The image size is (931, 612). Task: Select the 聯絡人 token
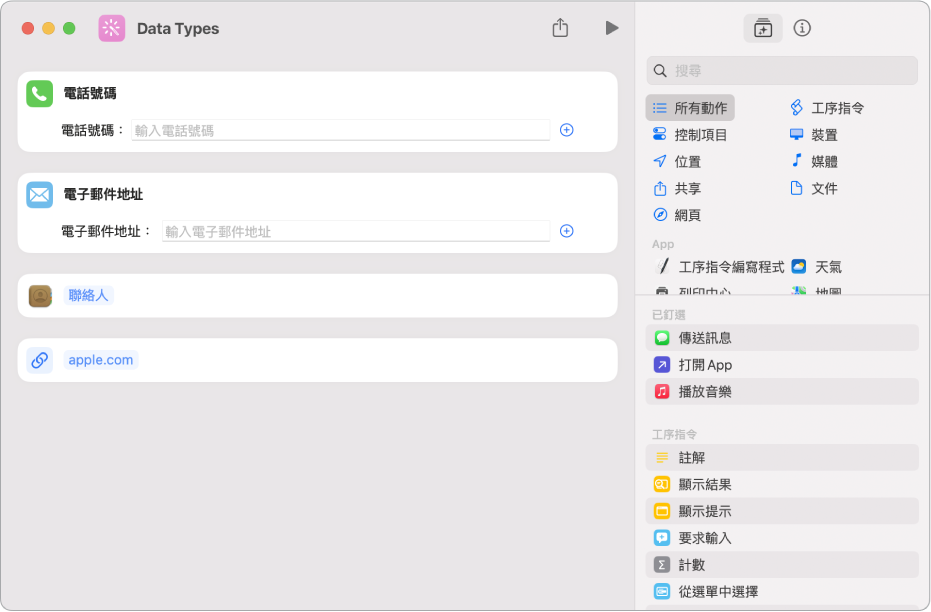point(88,295)
